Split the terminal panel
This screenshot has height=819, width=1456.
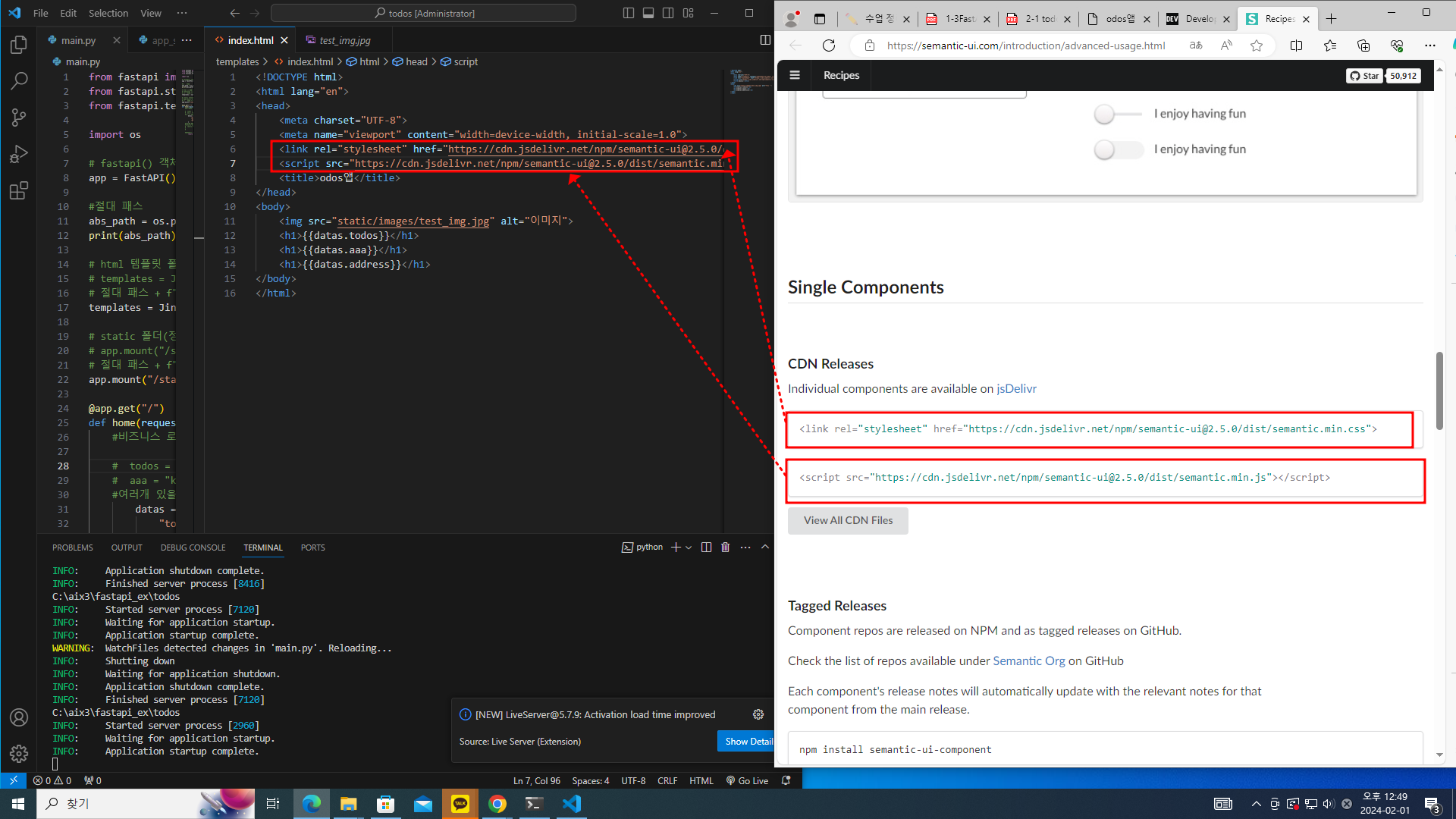point(706,548)
